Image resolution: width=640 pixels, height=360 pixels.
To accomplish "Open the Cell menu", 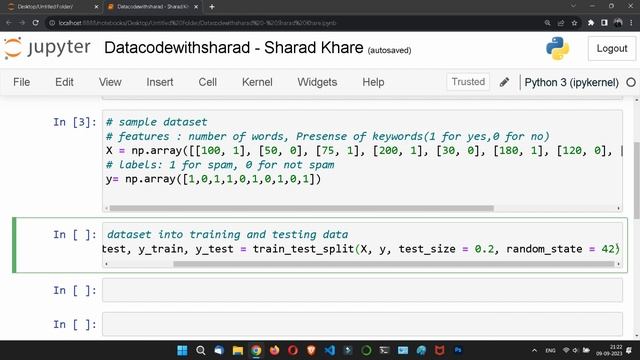I will tap(207, 82).
